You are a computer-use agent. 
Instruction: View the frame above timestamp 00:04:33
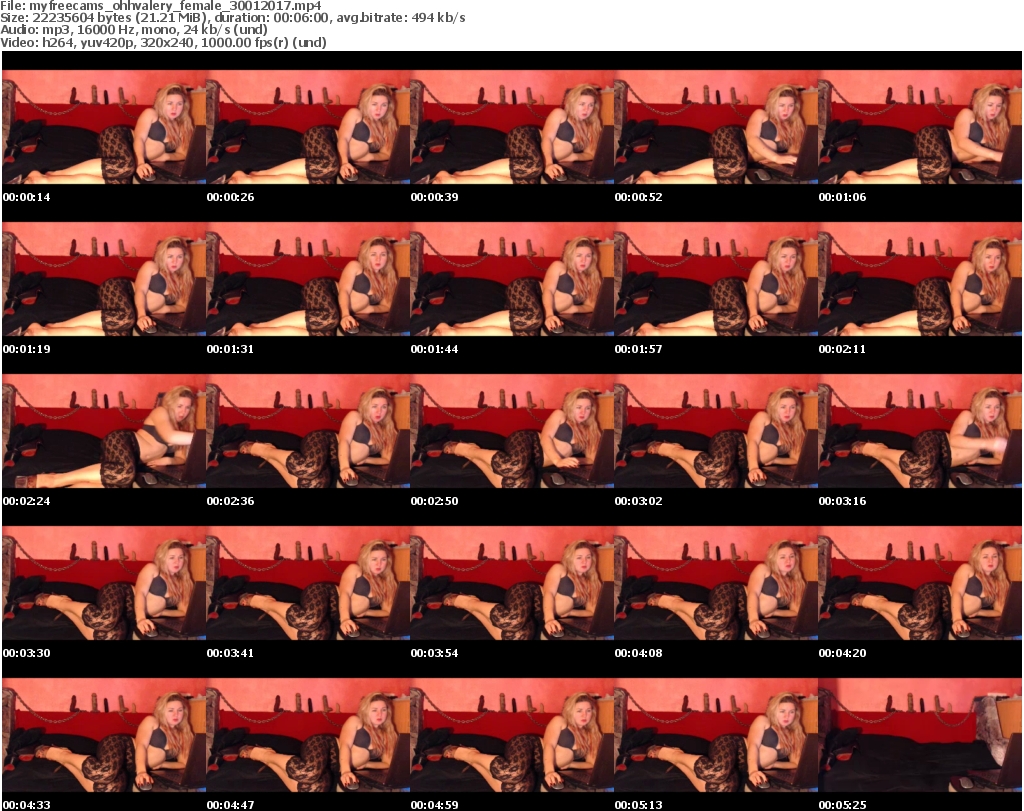pos(104,735)
